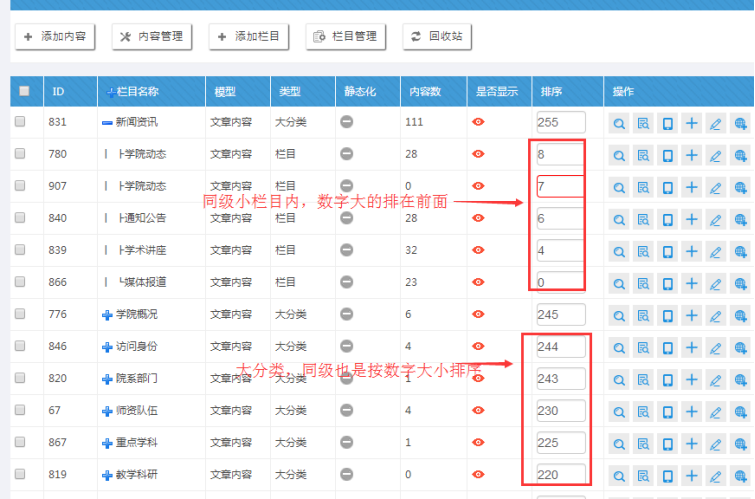This screenshot has width=755, height=499.
Task: Click the pencil edit icon for 通知公告
Action: [715, 219]
